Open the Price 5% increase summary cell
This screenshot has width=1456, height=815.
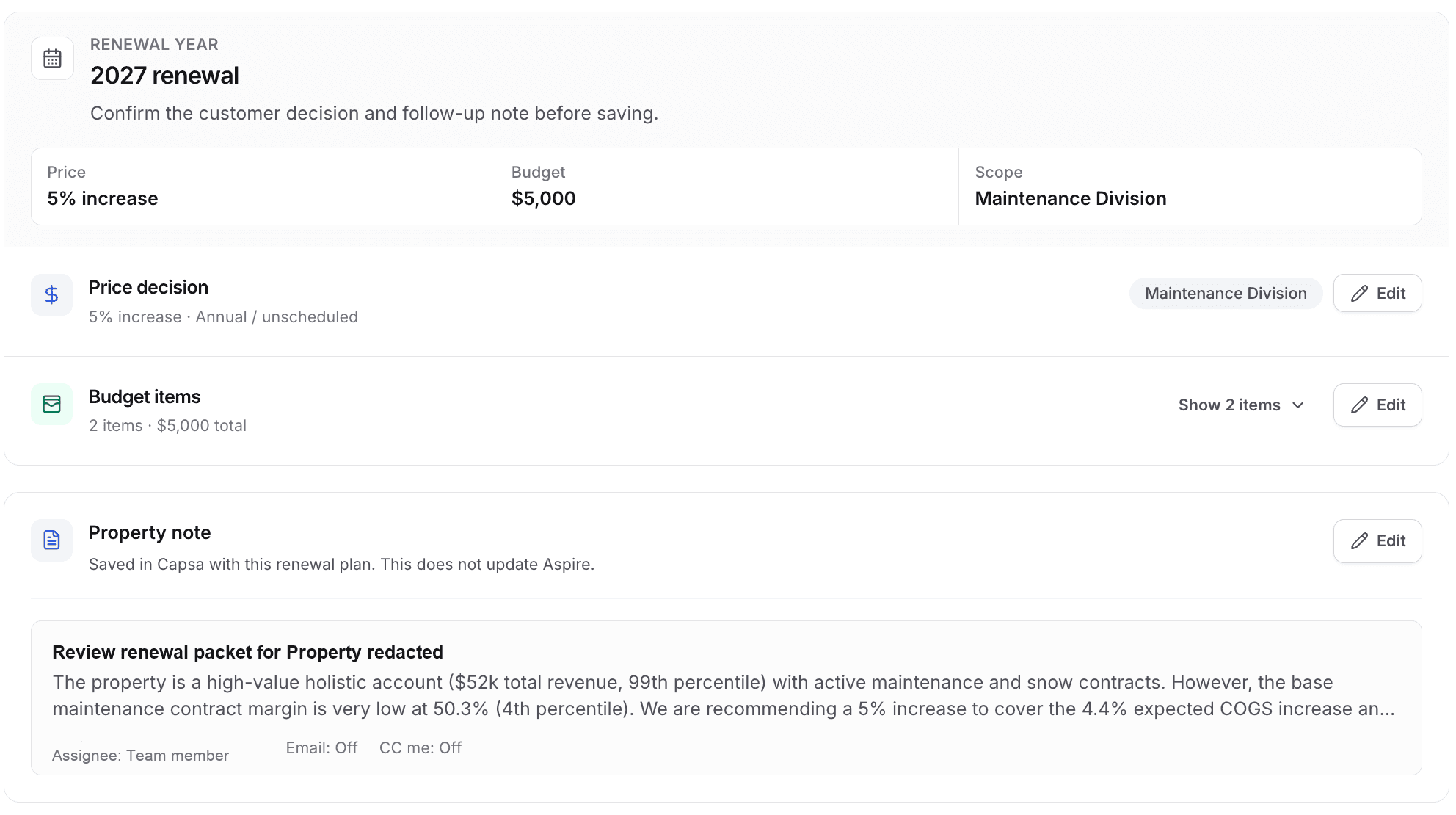[x=263, y=186]
